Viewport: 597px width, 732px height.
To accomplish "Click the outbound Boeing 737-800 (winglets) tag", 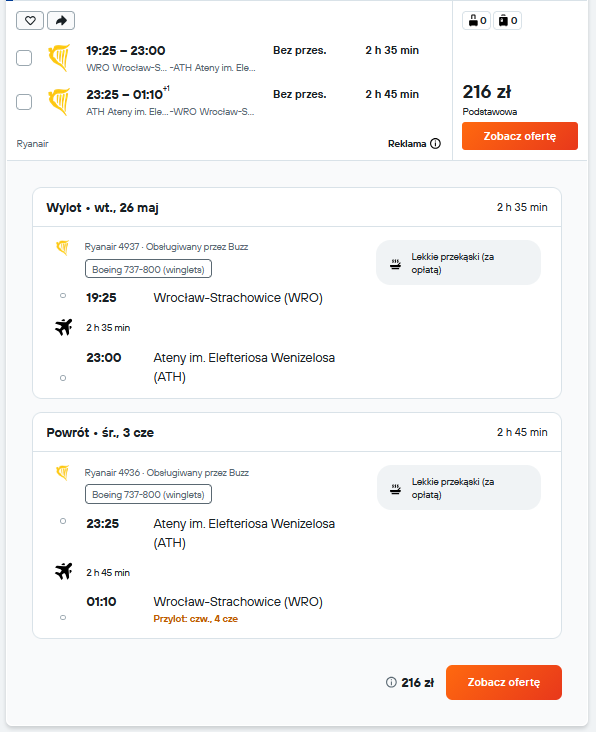I will pyautogui.click(x=148, y=269).
